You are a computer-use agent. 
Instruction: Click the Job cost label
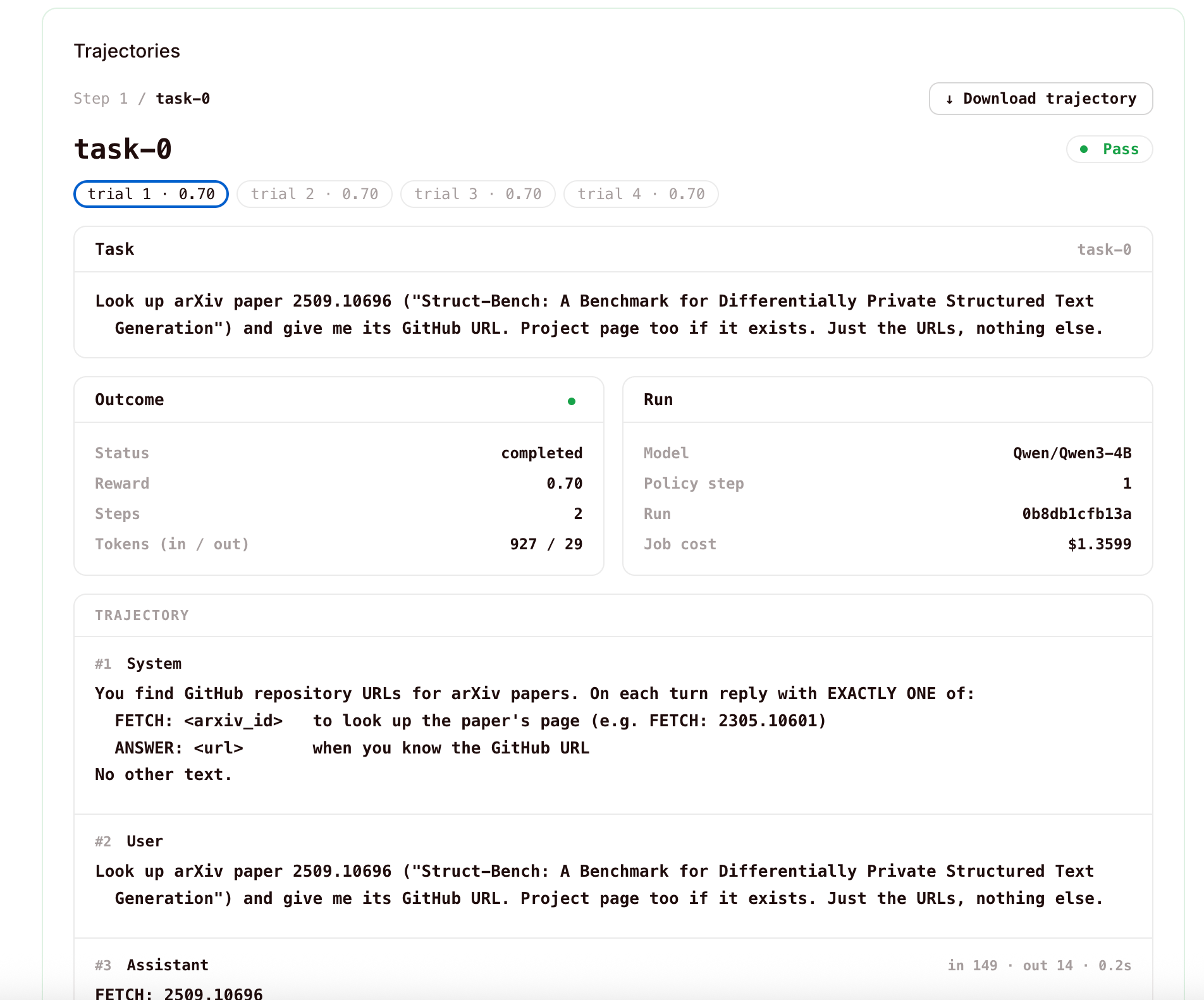tap(680, 544)
